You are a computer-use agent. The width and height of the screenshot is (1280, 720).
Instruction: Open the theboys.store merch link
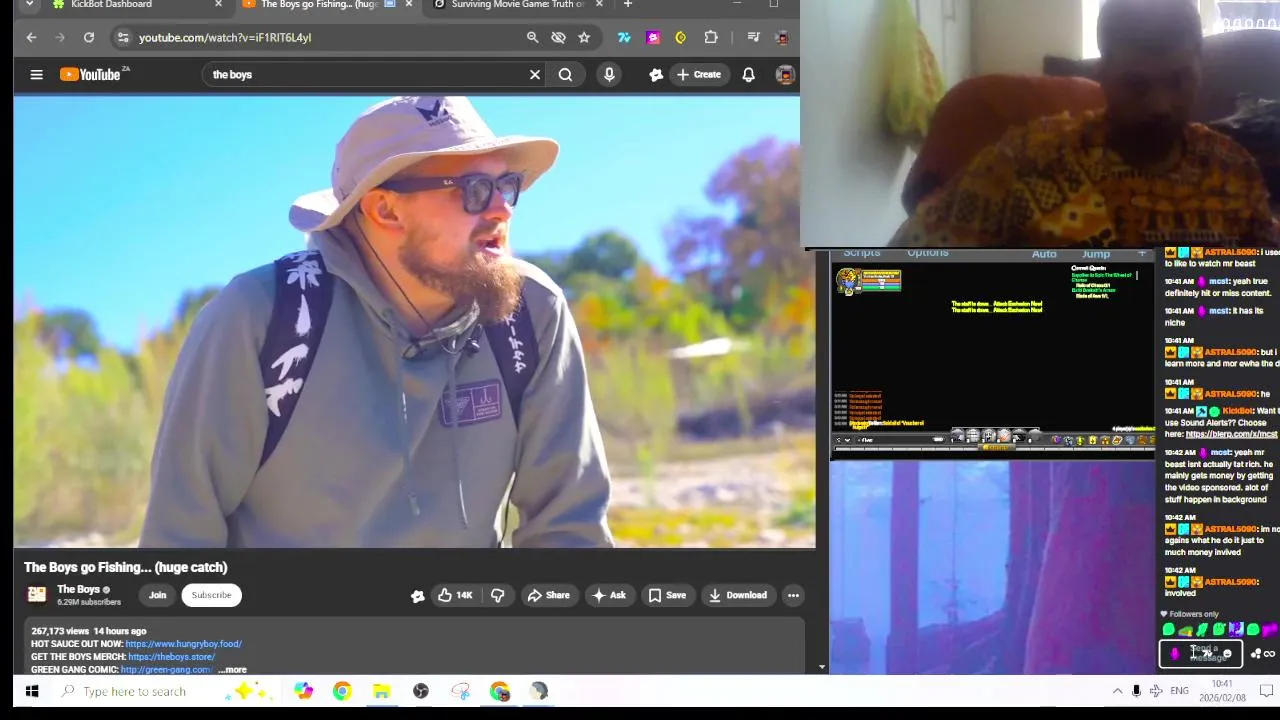(171, 657)
